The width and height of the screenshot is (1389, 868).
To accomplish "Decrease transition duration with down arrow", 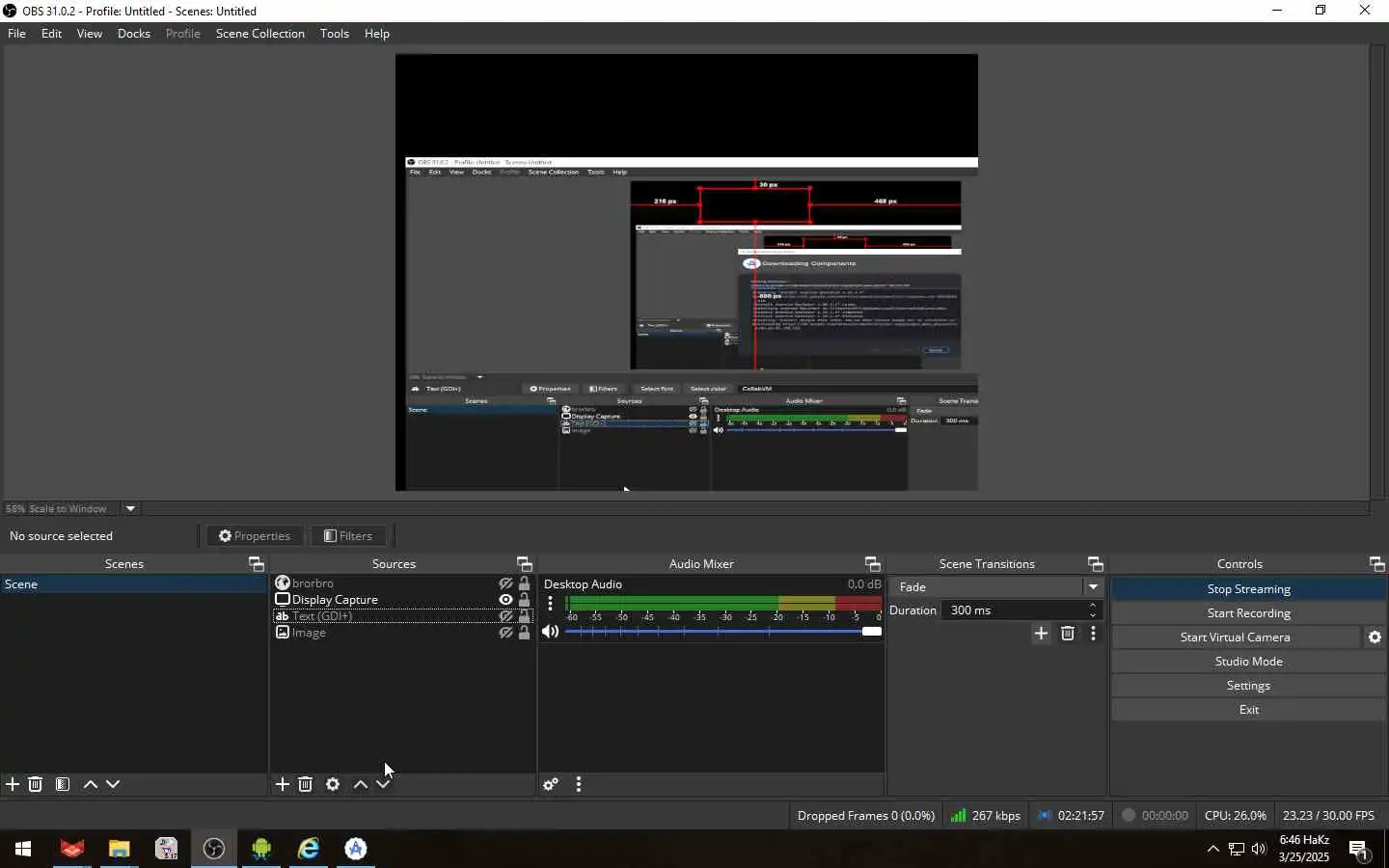I will click(x=1093, y=615).
